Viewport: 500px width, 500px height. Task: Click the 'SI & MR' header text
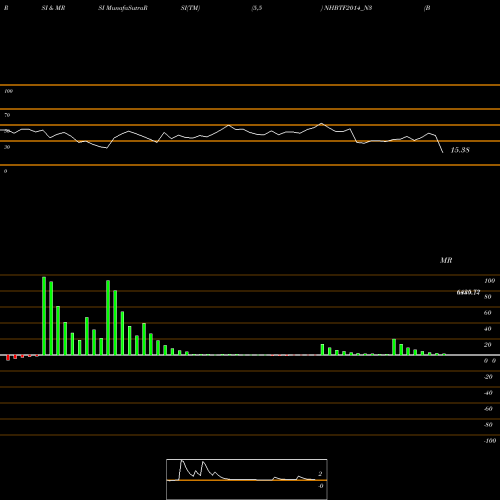pyautogui.click(x=53, y=8)
